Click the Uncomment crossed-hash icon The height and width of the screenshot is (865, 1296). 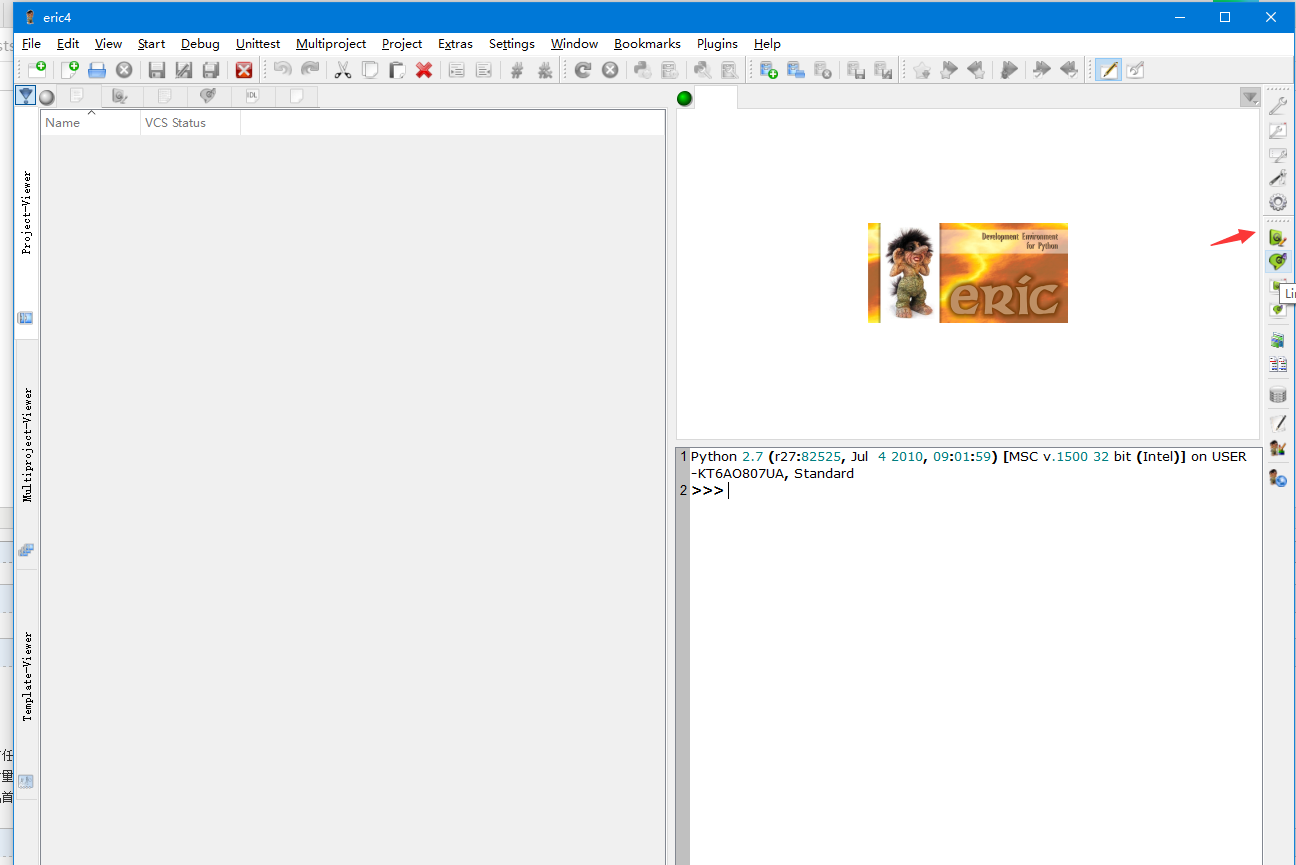click(x=545, y=70)
